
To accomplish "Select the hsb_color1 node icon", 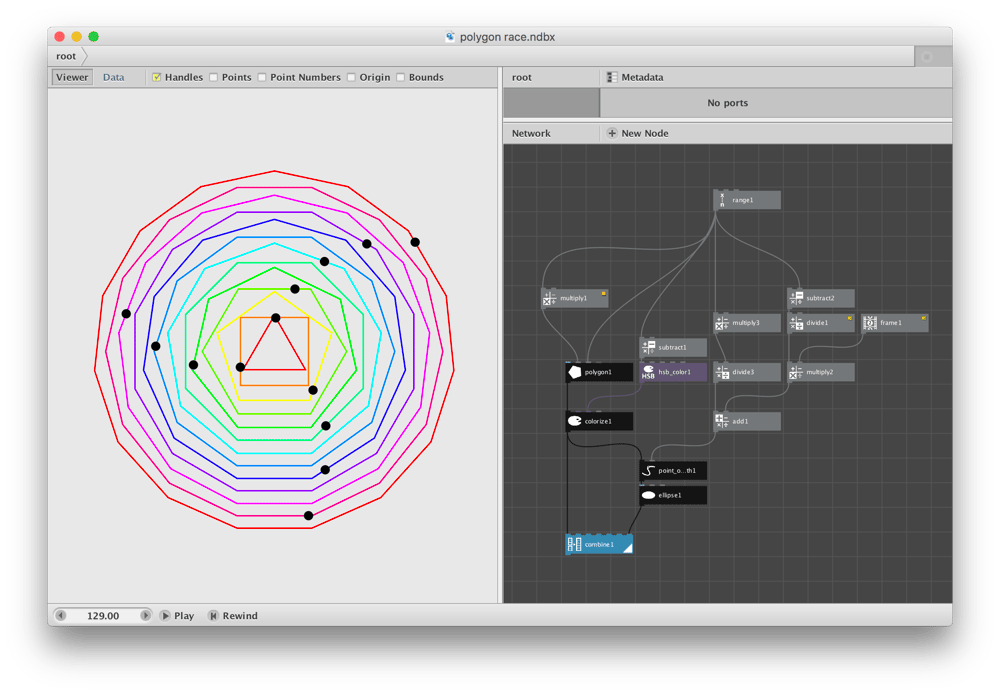I will point(648,372).
